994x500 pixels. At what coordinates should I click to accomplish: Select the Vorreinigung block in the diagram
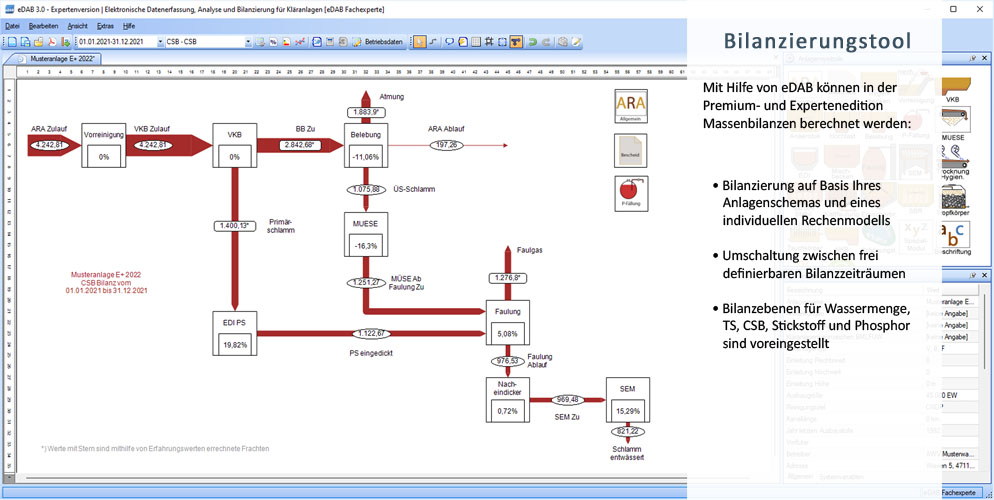click(103, 145)
